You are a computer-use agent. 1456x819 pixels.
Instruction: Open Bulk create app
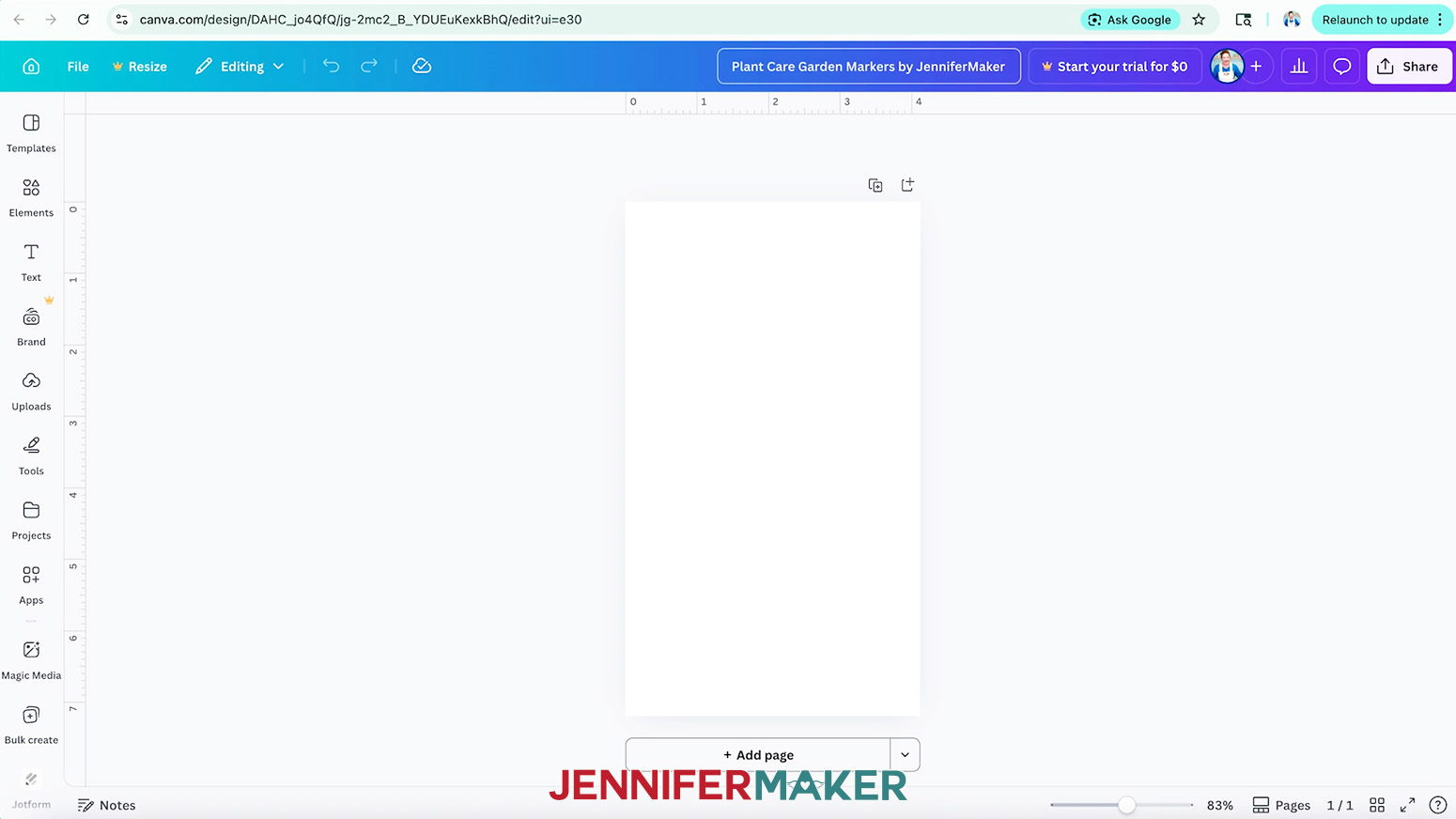(31, 726)
